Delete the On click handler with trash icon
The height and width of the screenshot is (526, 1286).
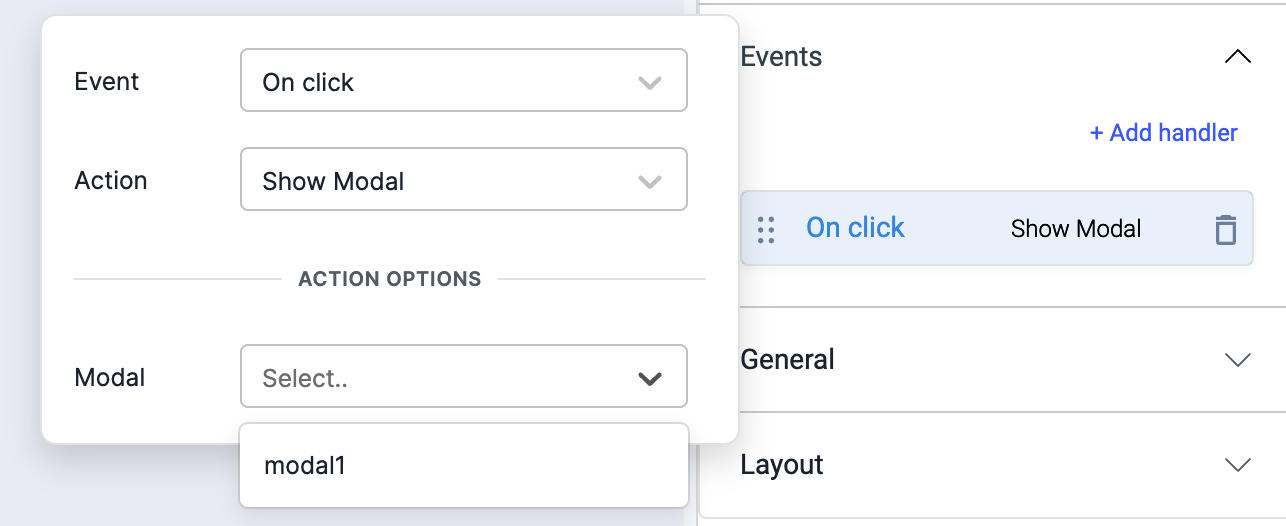point(1225,229)
